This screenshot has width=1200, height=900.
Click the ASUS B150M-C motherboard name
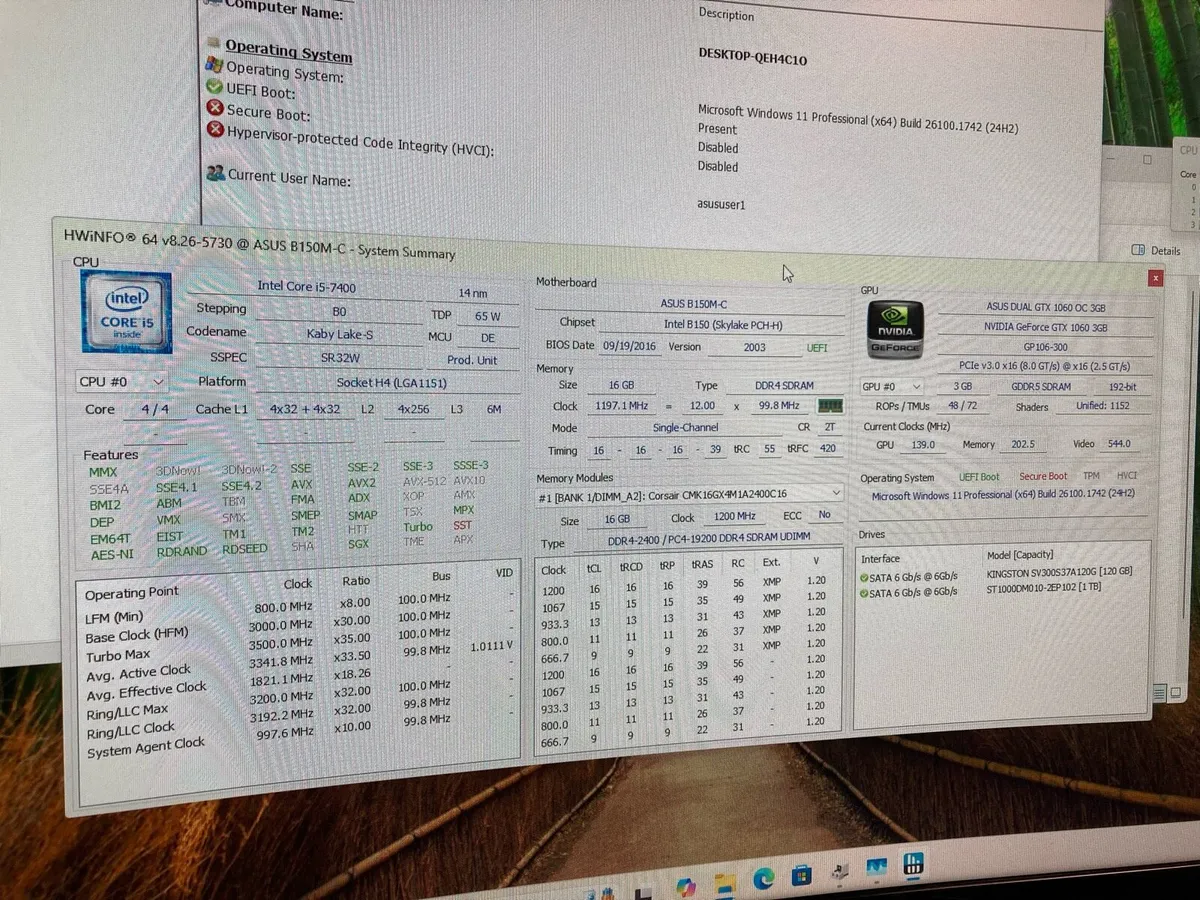coord(694,304)
